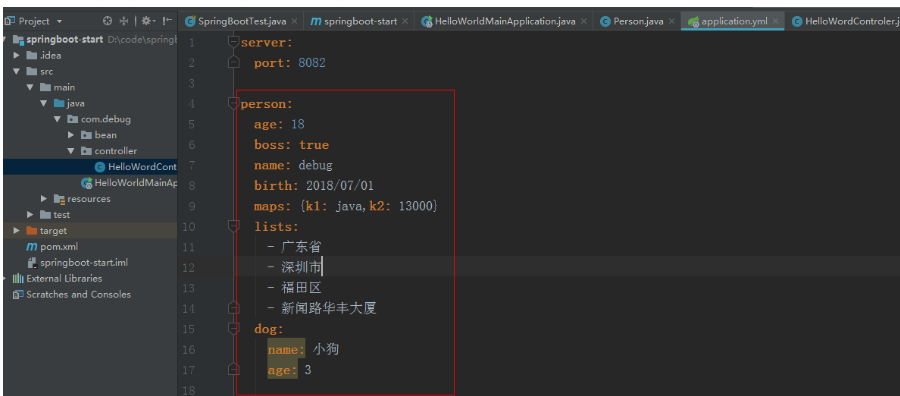900x396 pixels.
Task: Click the HelloWordController class icon in tree
Action: click(100, 167)
